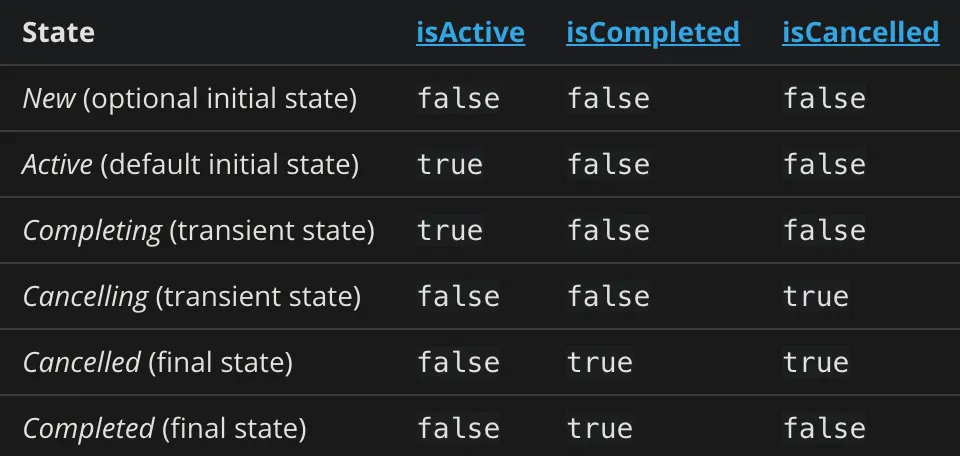Select the isCompleted value for the Cancelled state
960x456 pixels.
coord(600,362)
